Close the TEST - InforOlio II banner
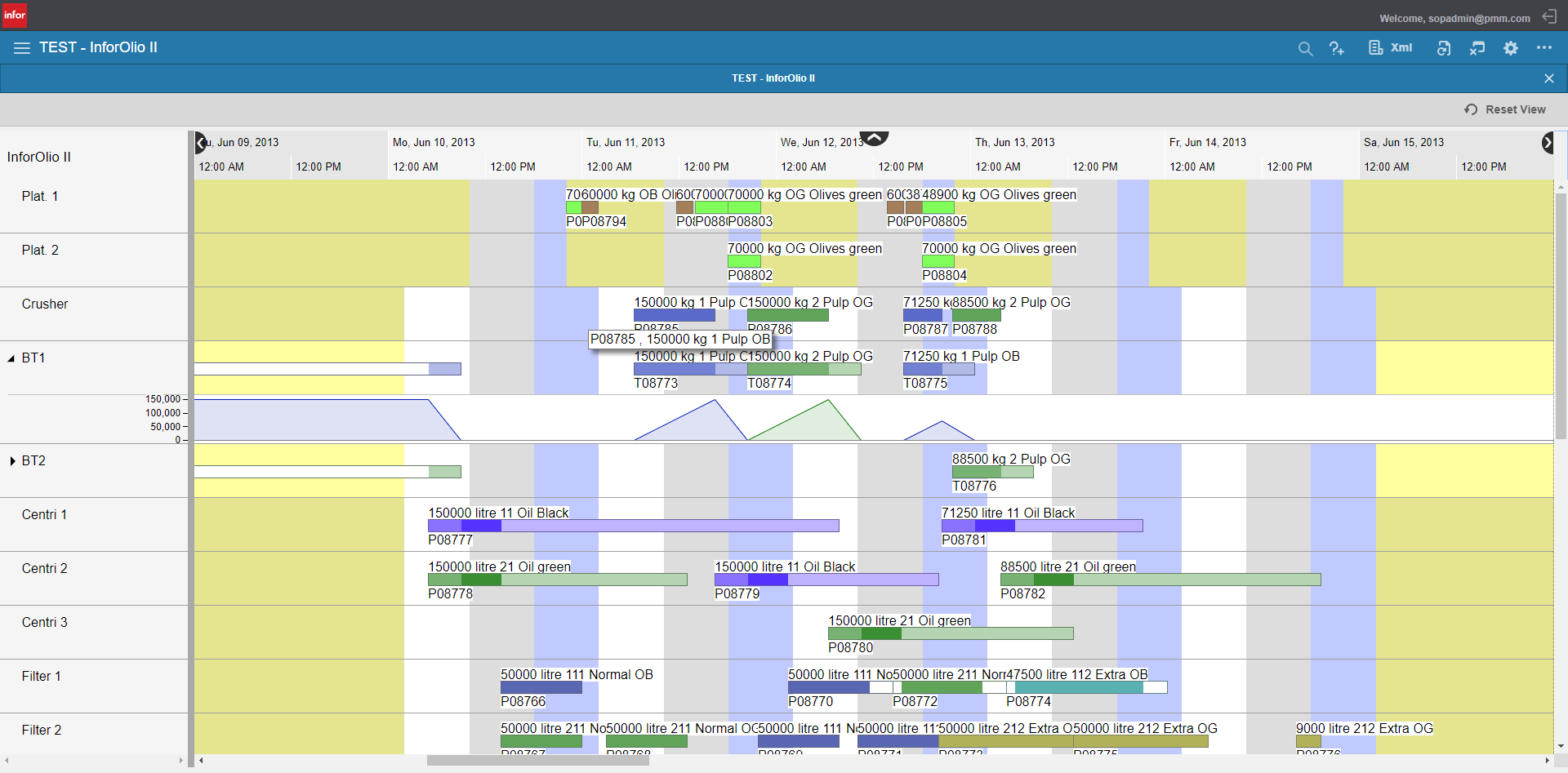 (x=1549, y=78)
